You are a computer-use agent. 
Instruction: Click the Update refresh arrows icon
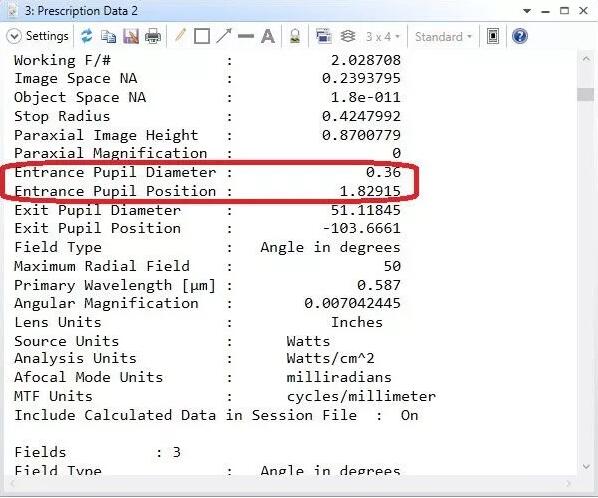coord(87,37)
